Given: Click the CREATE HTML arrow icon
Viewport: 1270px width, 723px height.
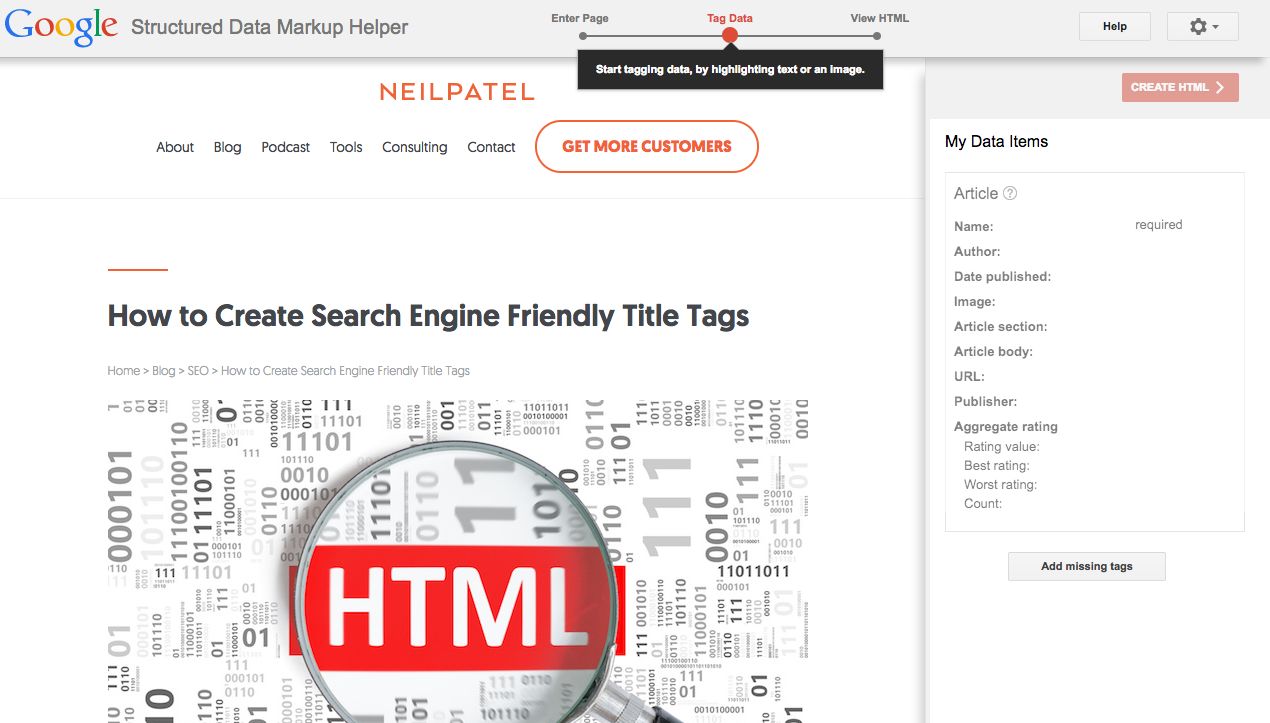Looking at the screenshot, I should (1222, 87).
